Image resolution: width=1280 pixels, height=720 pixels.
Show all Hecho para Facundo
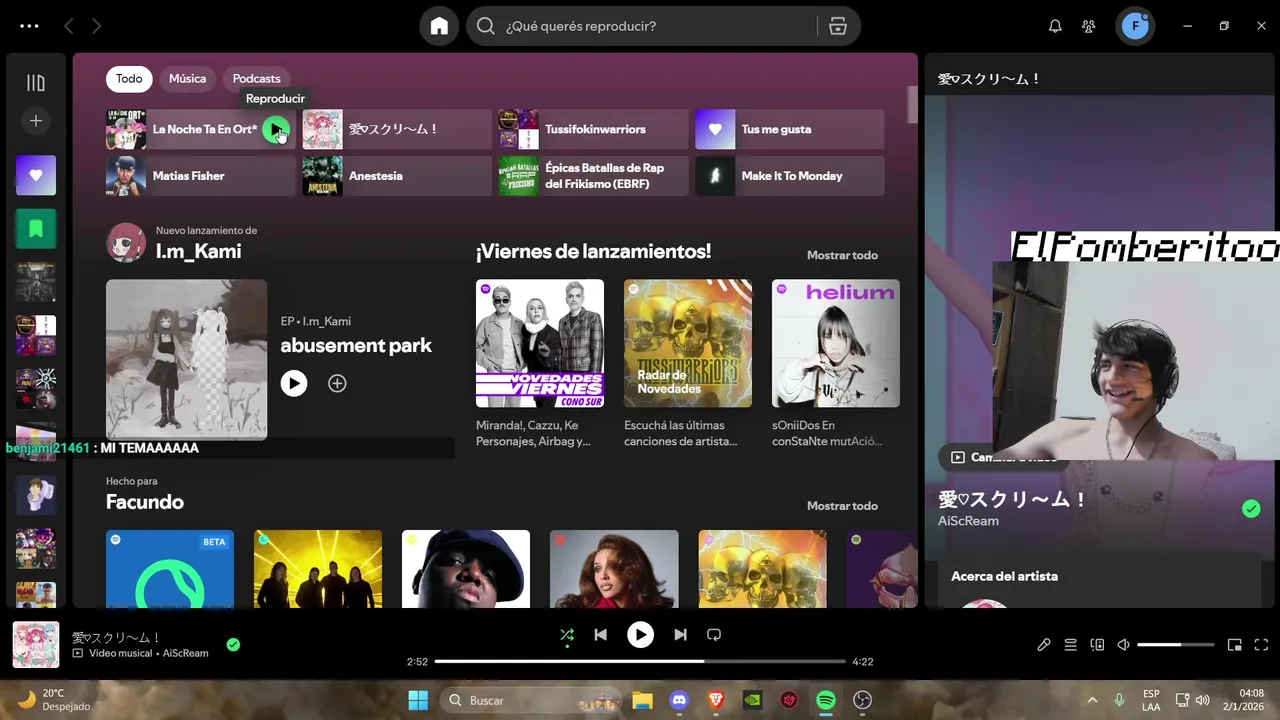(x=842, y=506)
